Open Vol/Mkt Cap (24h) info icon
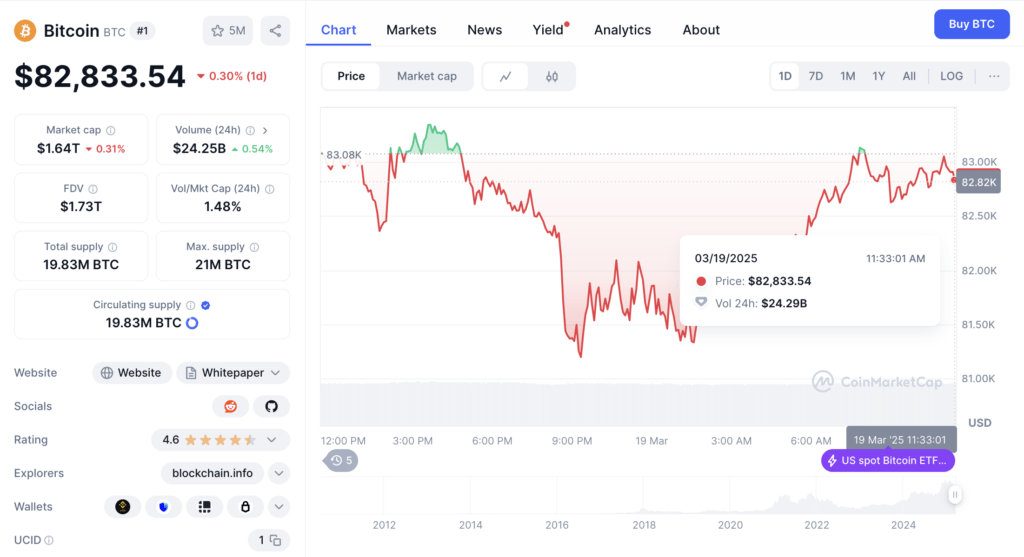This screenshot has height=557, width=1024. pyautogui.click(x=270, y=189)
